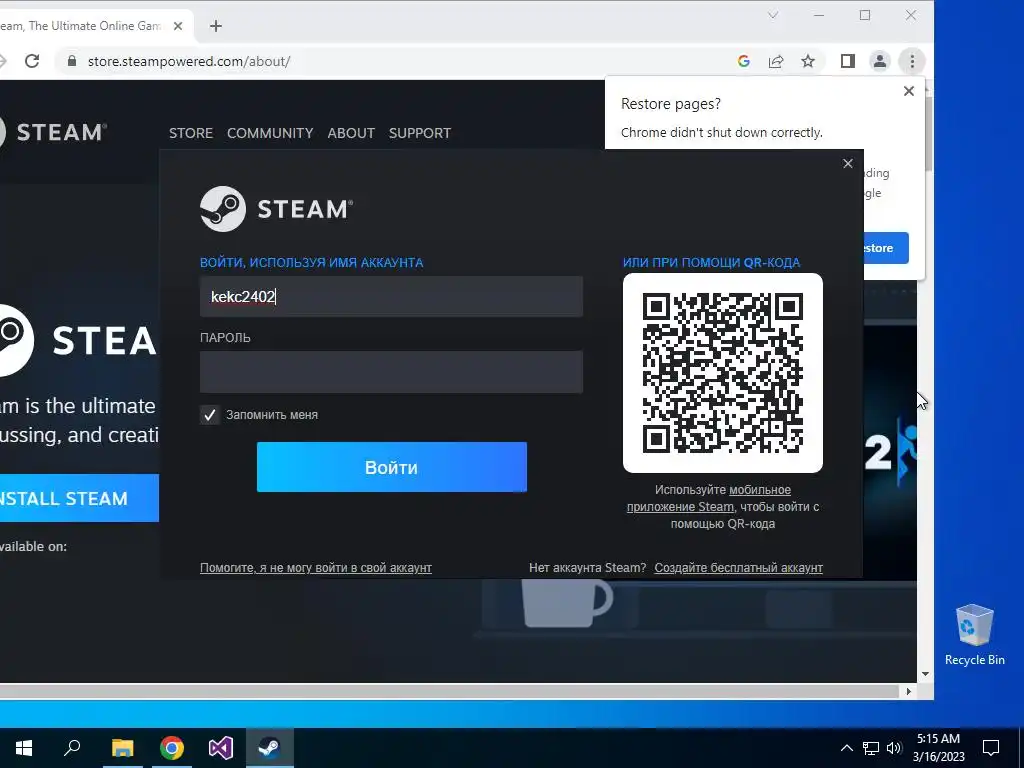1024x768 pixels.
Task: Open Chrome from the taskbar
Action: tap(172, 748)
